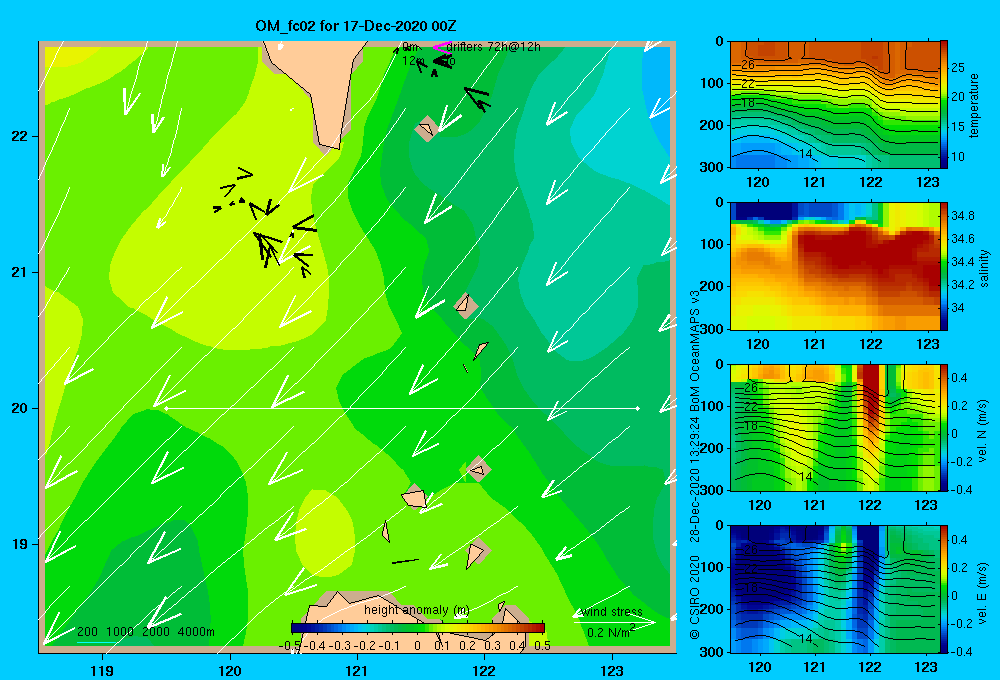
Task: Click the right endpoint of the transect line
Action: pyautogui.click(x=638, y=408)
